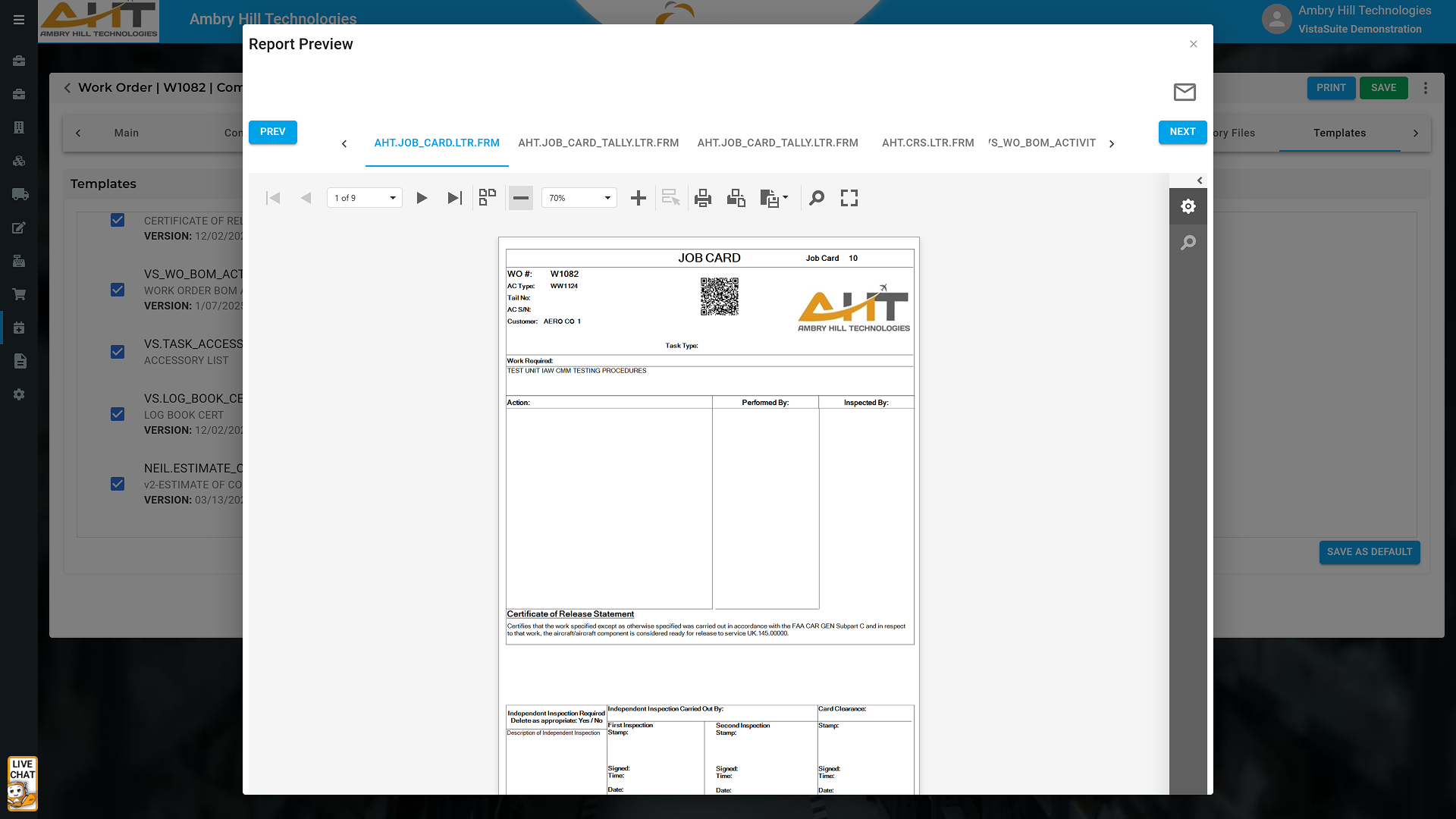Select the first AHT.JOB_CARD_TALLY.LTR.FRM tab
Screen dimensions: 1456x819
point(598,143)
